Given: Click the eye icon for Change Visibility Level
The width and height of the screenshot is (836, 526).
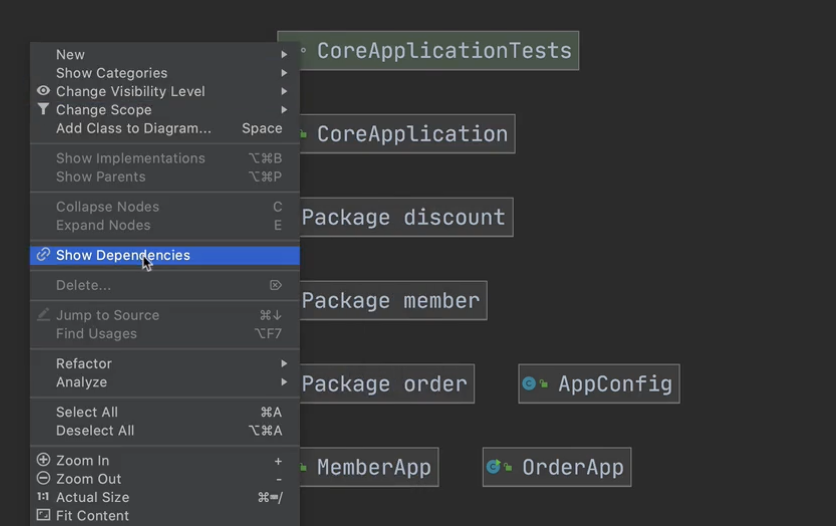Looking at the screenshot, I should (43, 91).
